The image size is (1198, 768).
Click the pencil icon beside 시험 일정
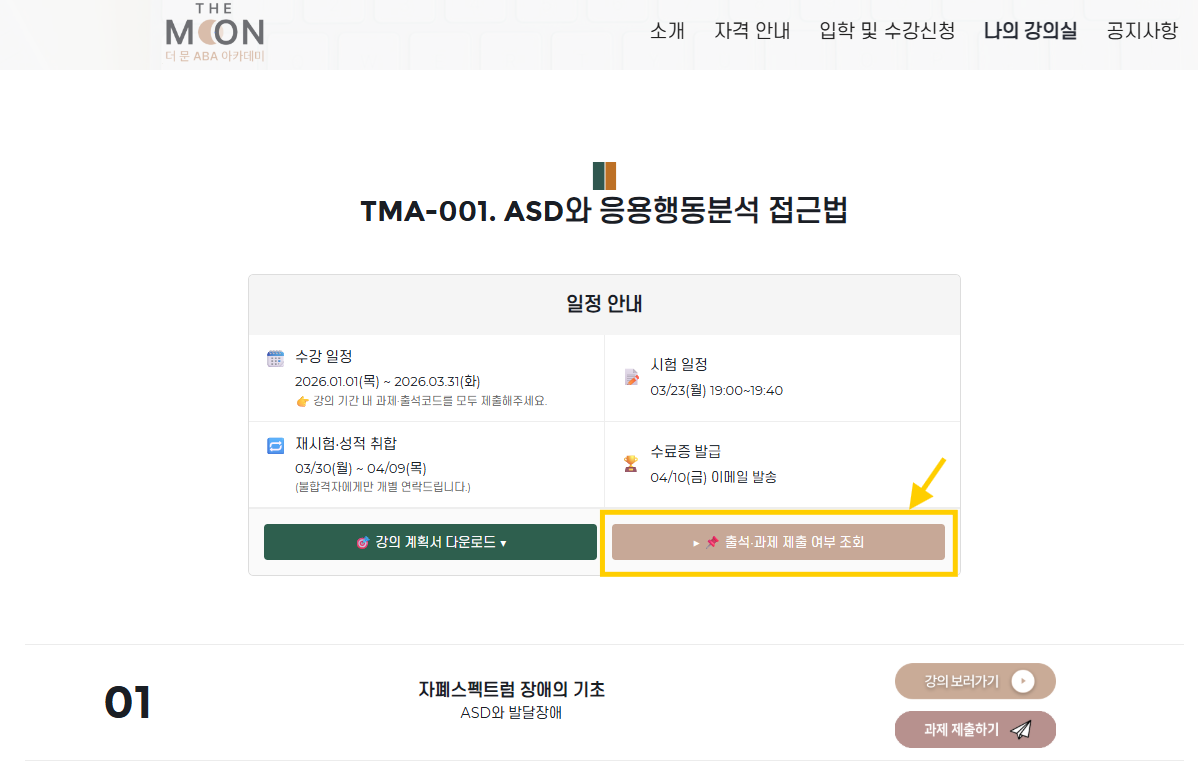coord(631,377)
